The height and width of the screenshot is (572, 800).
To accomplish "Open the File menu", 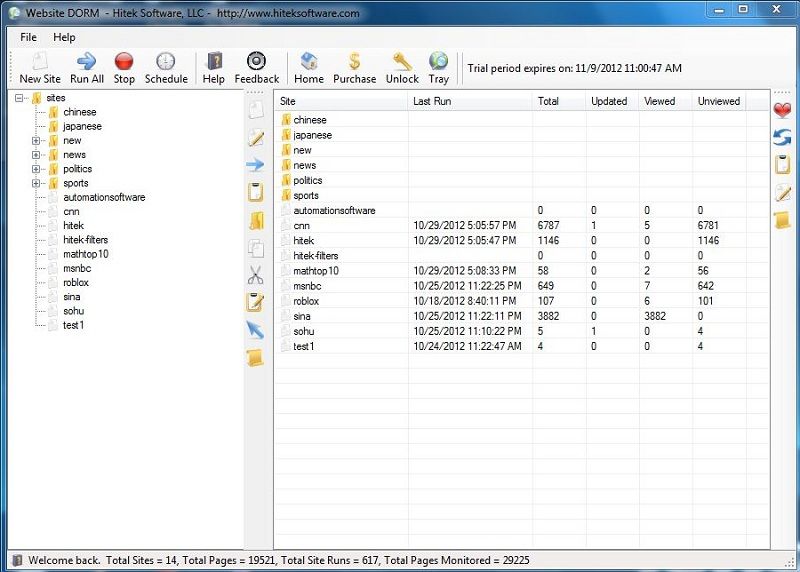I will (x=30, y=37).
